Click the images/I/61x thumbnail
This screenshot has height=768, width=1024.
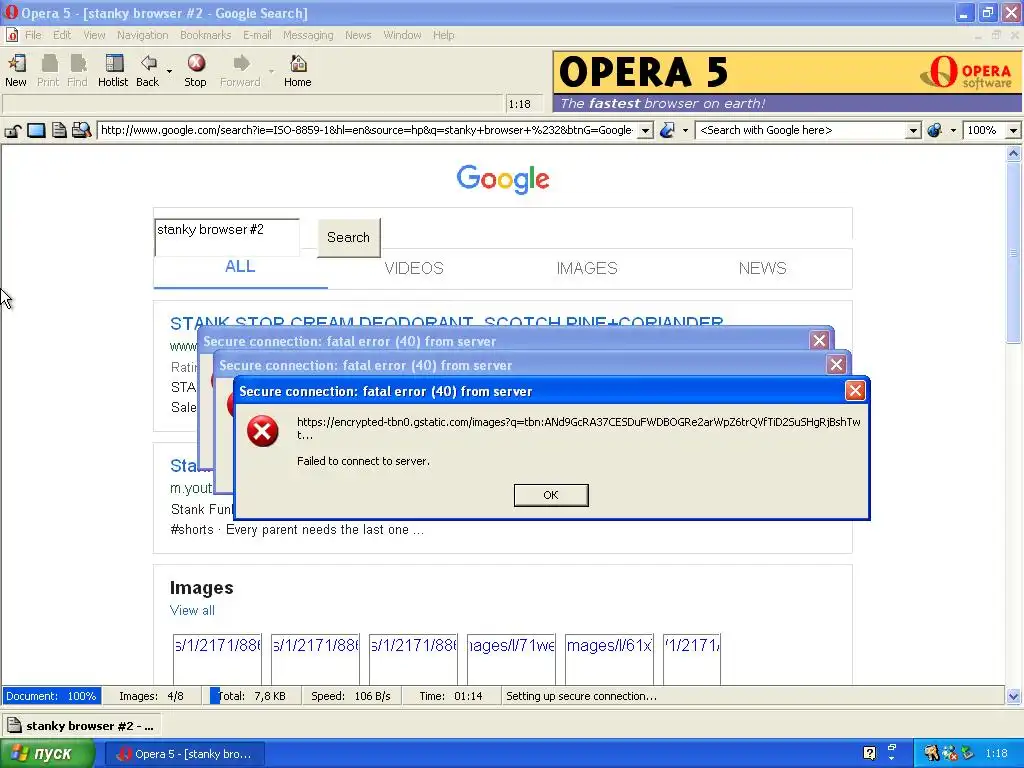coord(609,658)
